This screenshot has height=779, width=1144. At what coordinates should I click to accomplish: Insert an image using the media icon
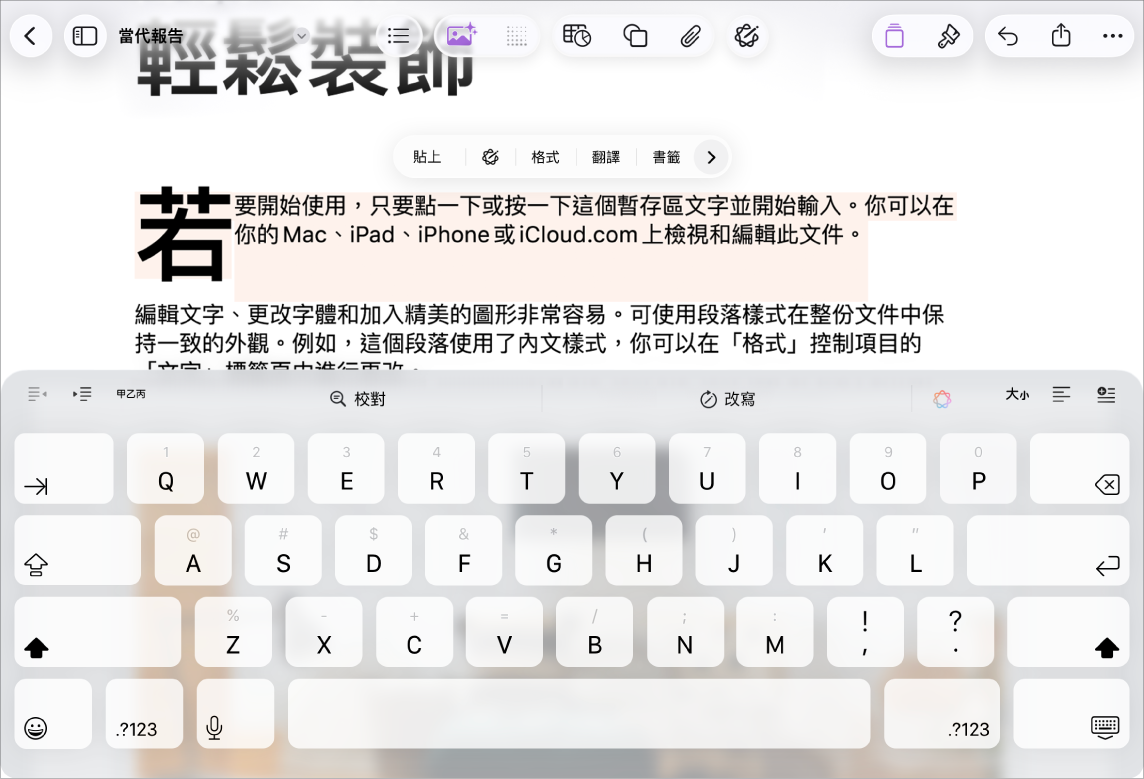[460, 36]
